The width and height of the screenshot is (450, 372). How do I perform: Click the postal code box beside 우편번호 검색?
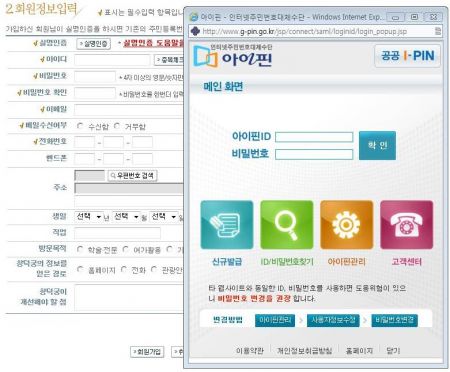pos(90,176)
